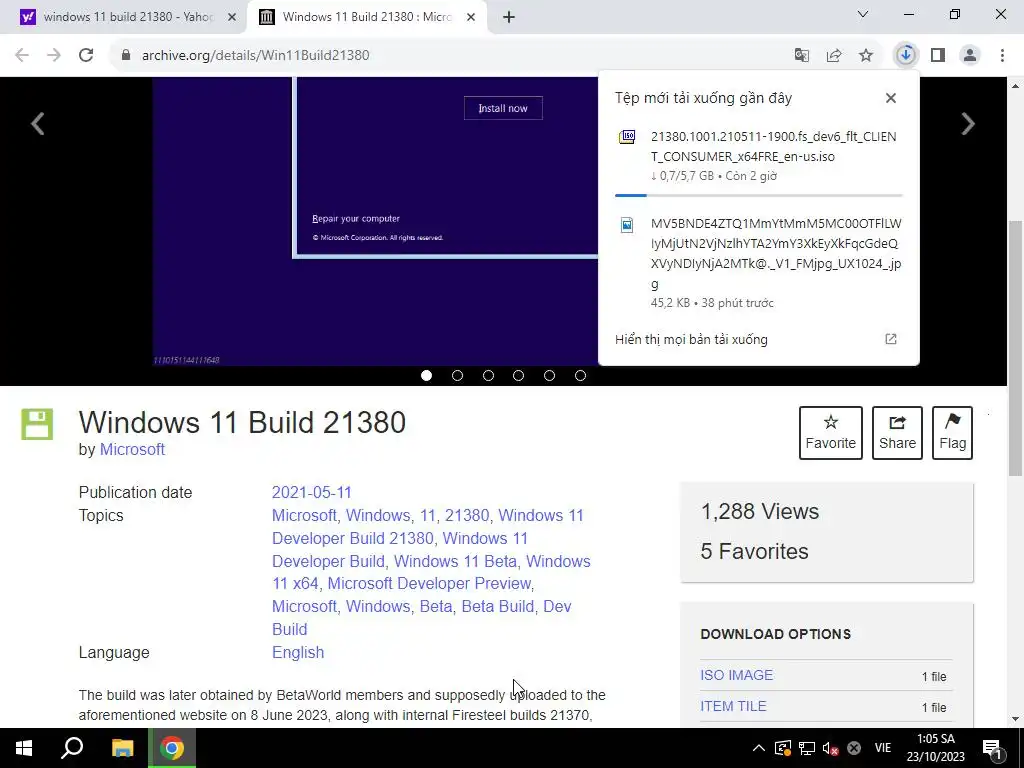
Task: Click the page vertical scrollbar thumb
Action: 1015,348
